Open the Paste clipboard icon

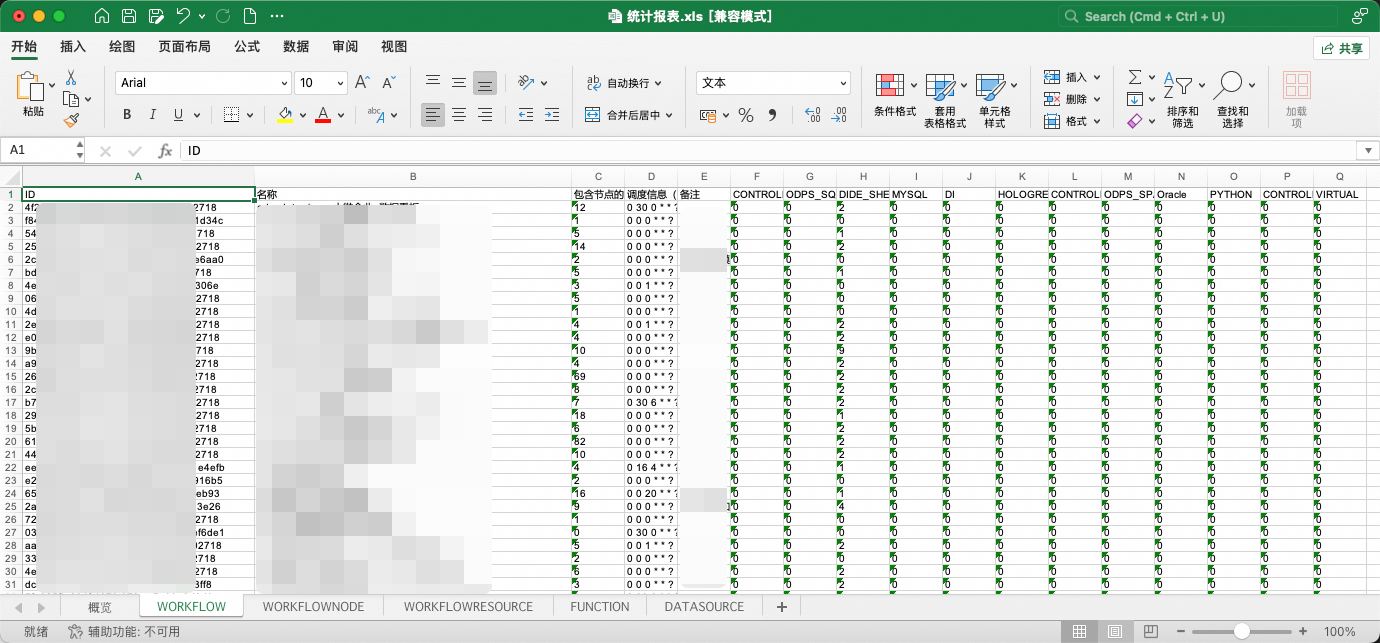point(31,87)
